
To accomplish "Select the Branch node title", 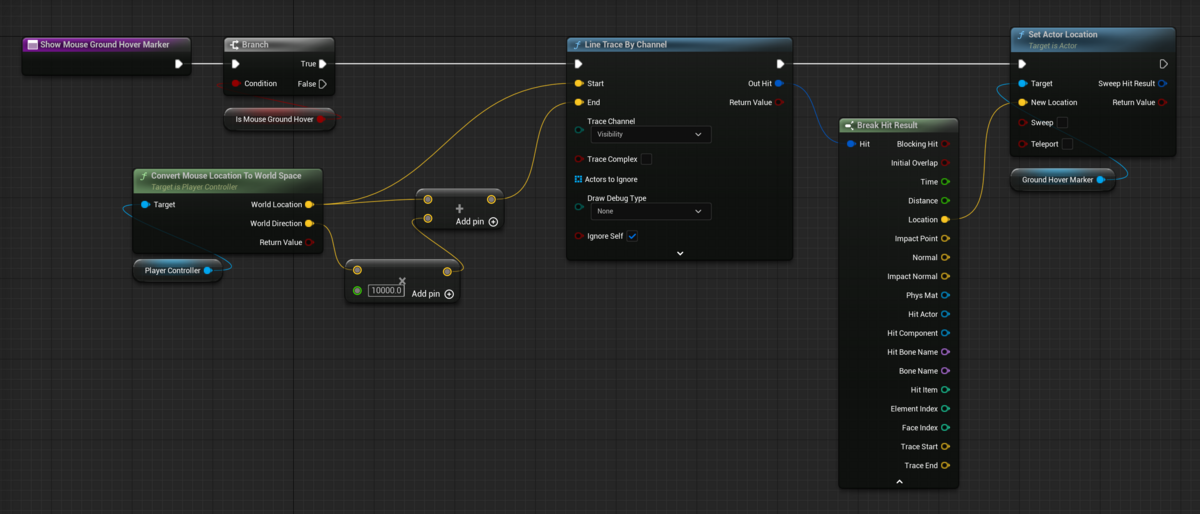I will coord(255,44).
